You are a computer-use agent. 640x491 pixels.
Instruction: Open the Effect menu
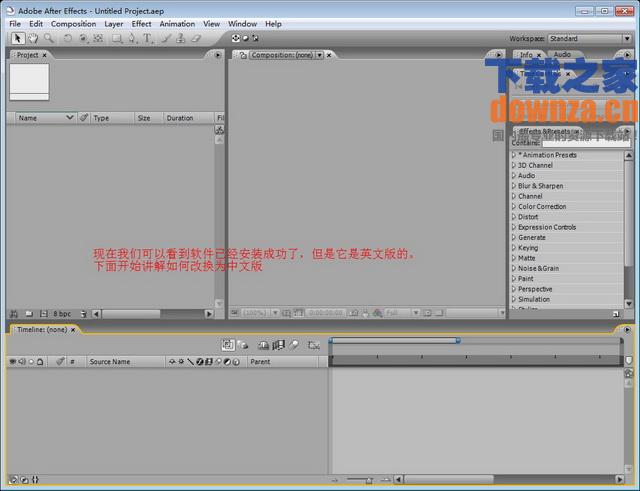[x=141, y=24]
